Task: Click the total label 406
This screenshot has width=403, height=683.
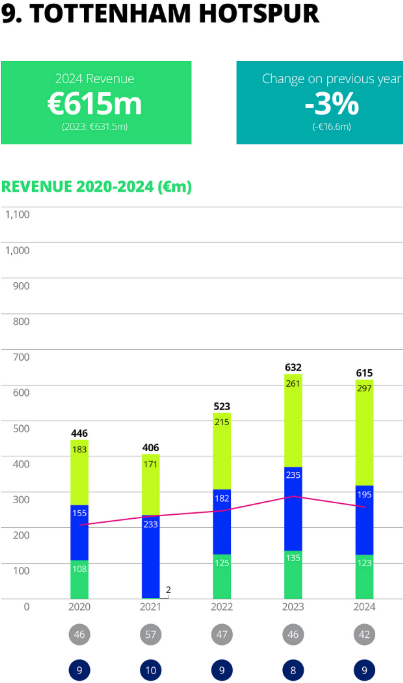Action: pos(151,448)
